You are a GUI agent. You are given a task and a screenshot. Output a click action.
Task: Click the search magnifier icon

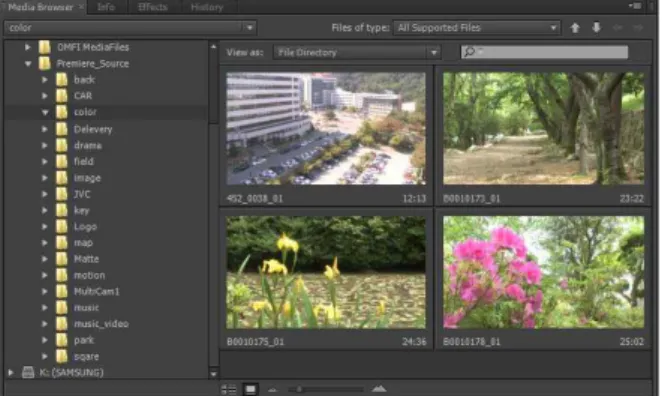click(469, 52)
